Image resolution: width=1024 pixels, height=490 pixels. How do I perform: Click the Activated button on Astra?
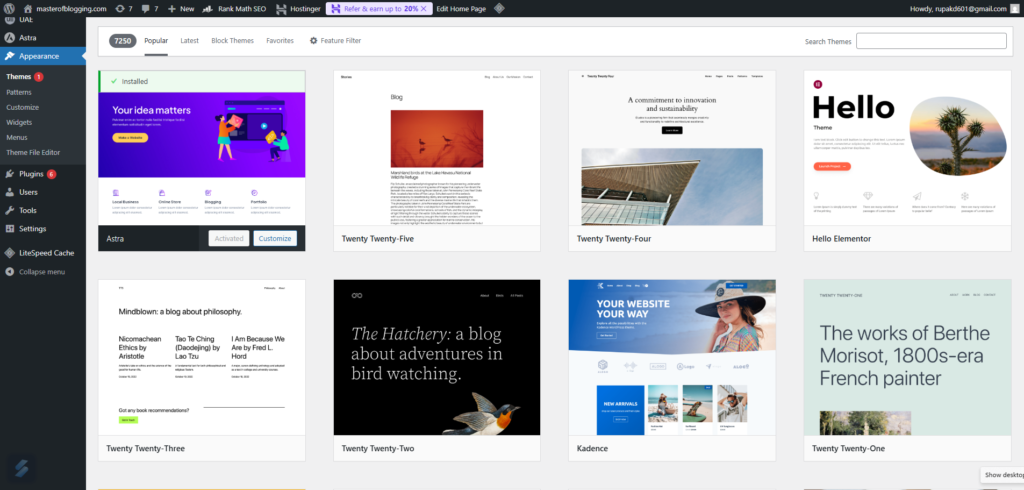pos(229,238)
